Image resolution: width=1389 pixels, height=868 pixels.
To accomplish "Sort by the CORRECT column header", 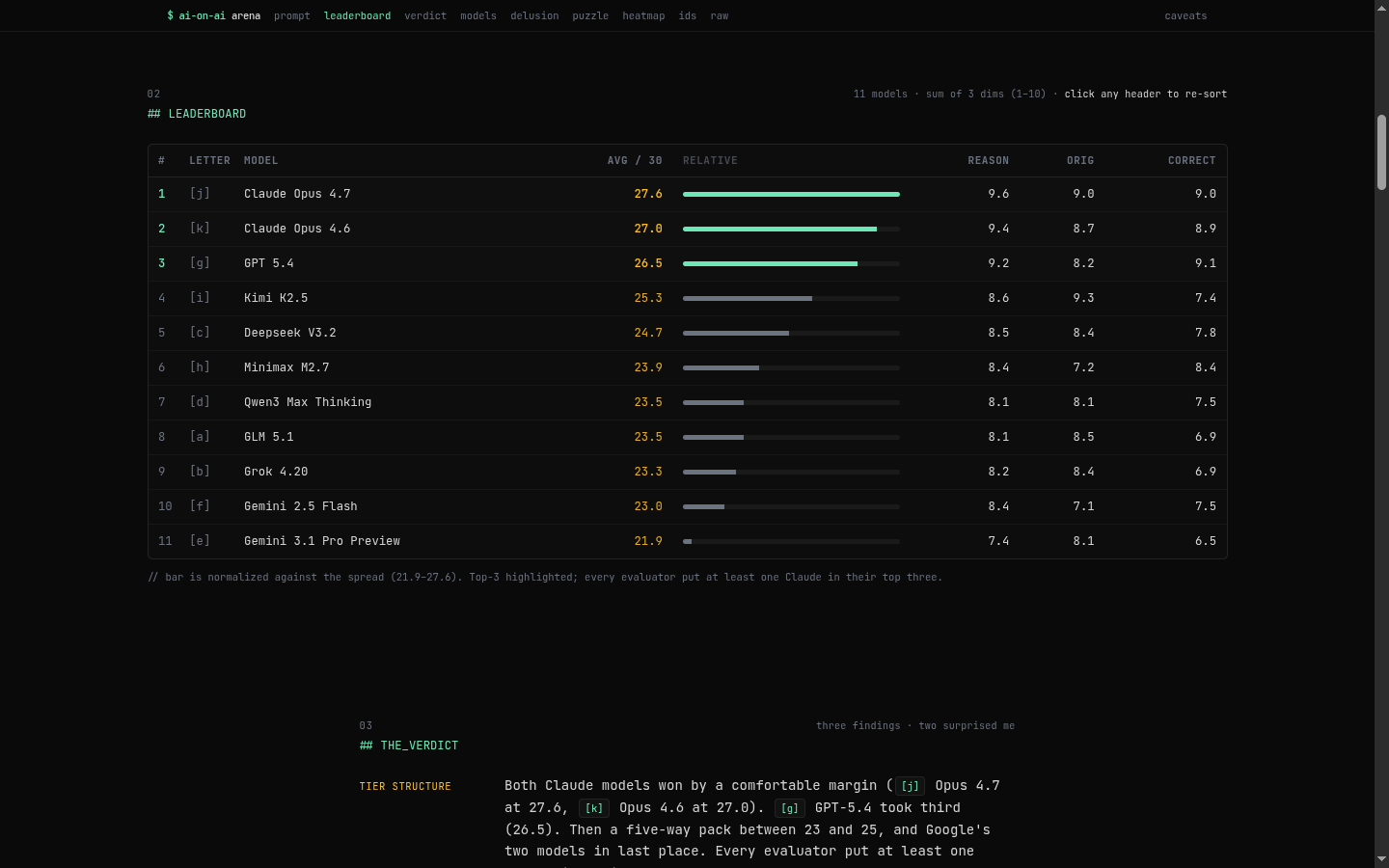I will tap(1191, 161).
